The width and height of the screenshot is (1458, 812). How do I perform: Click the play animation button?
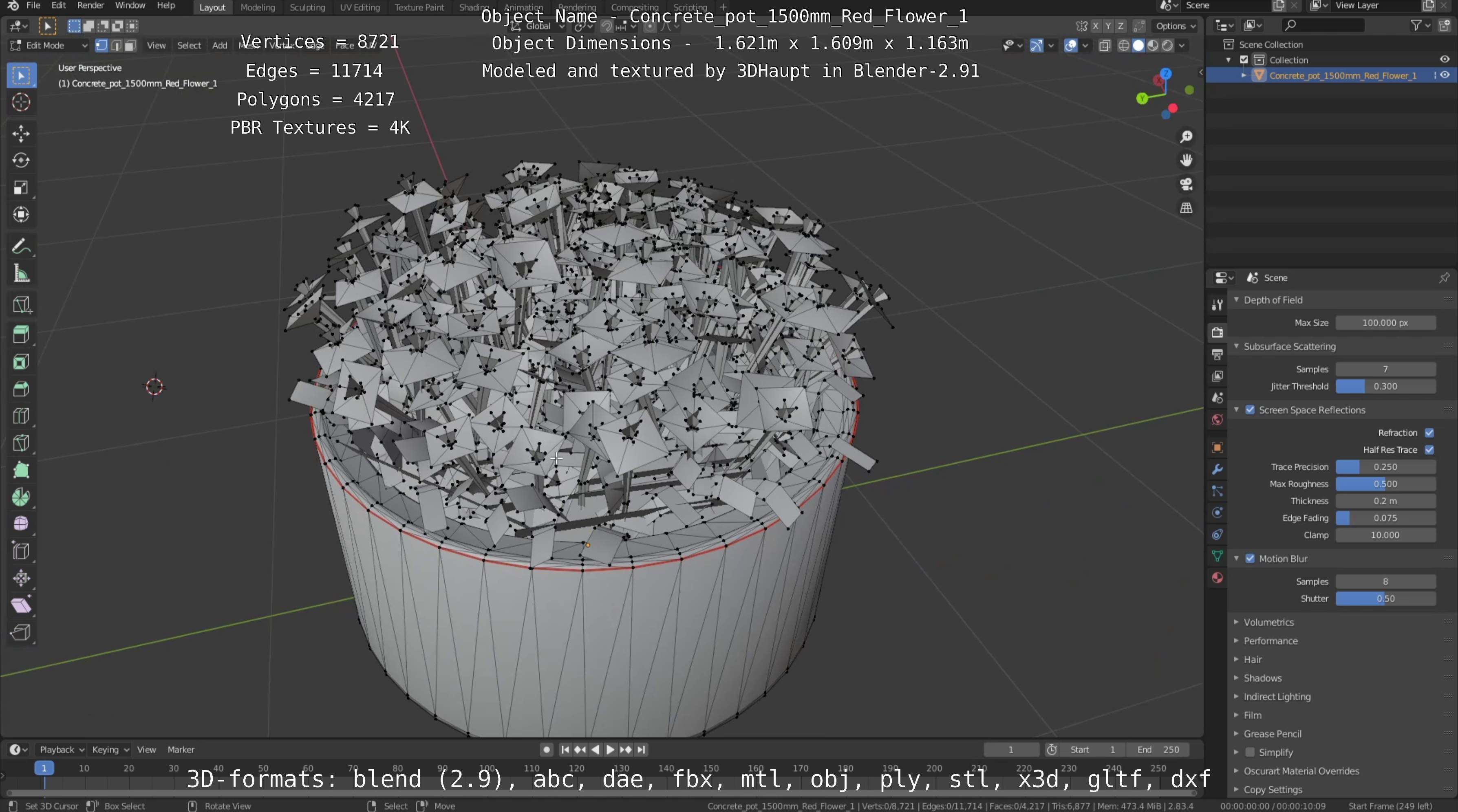610,750
